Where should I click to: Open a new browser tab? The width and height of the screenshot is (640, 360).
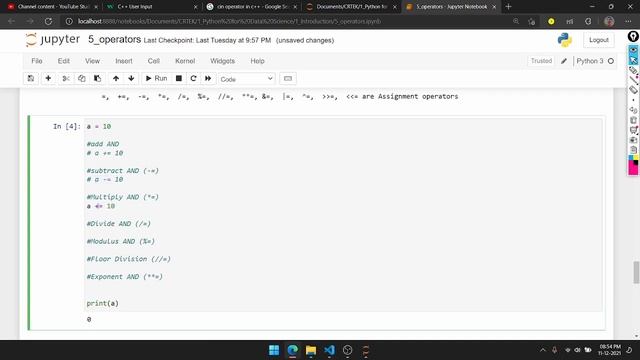click(x=508, y=7)
